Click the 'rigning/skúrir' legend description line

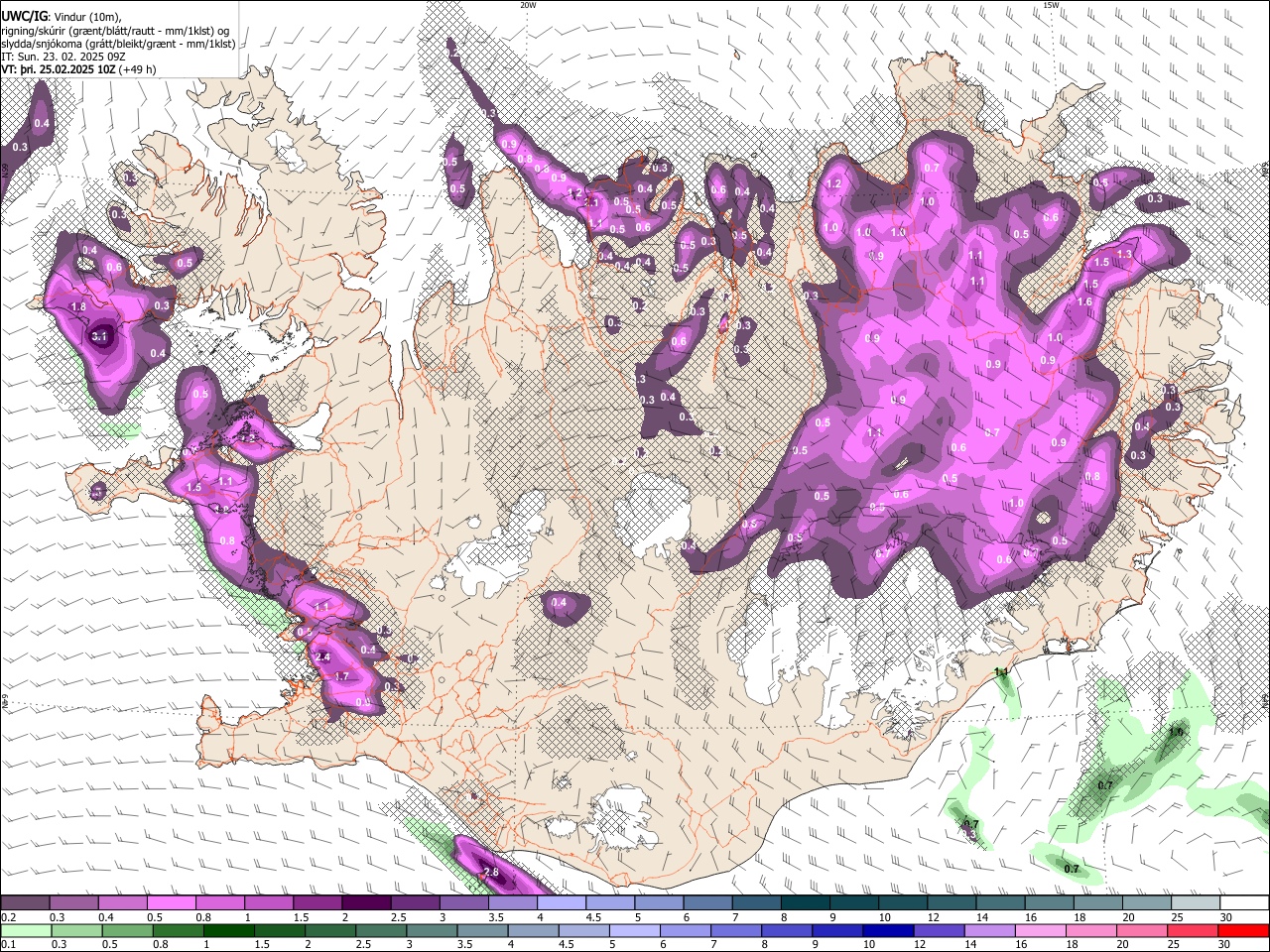115,31
